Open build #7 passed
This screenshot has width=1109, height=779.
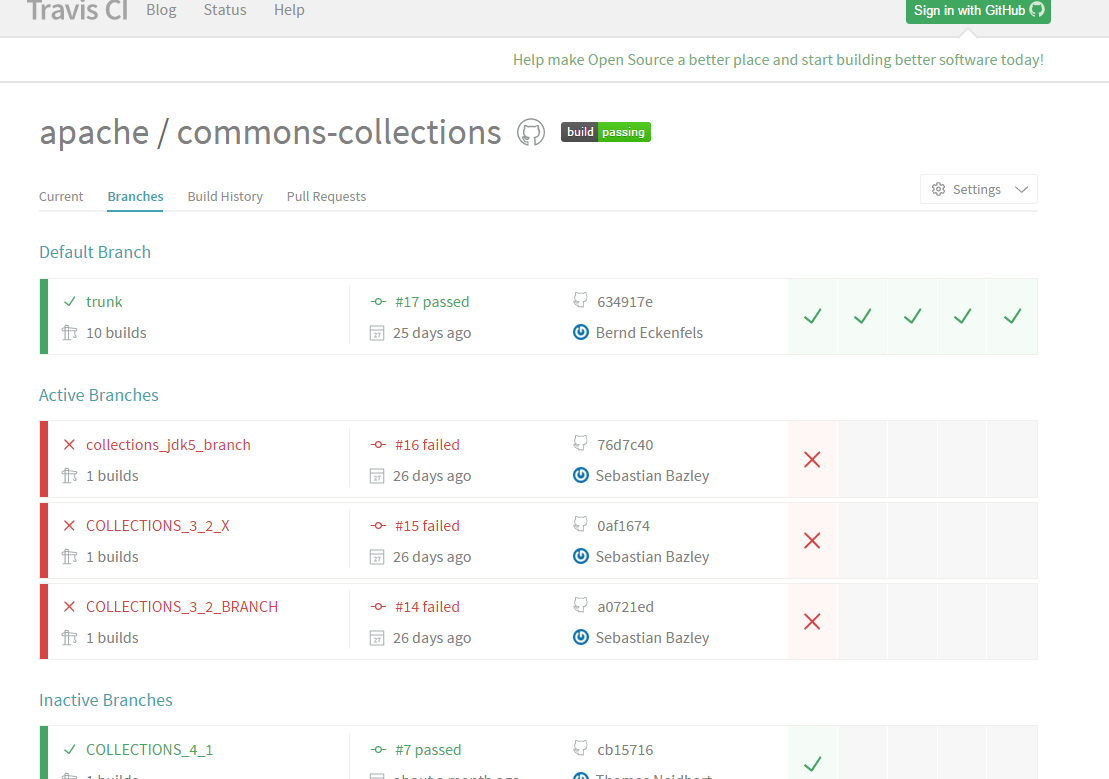point(428,749)
